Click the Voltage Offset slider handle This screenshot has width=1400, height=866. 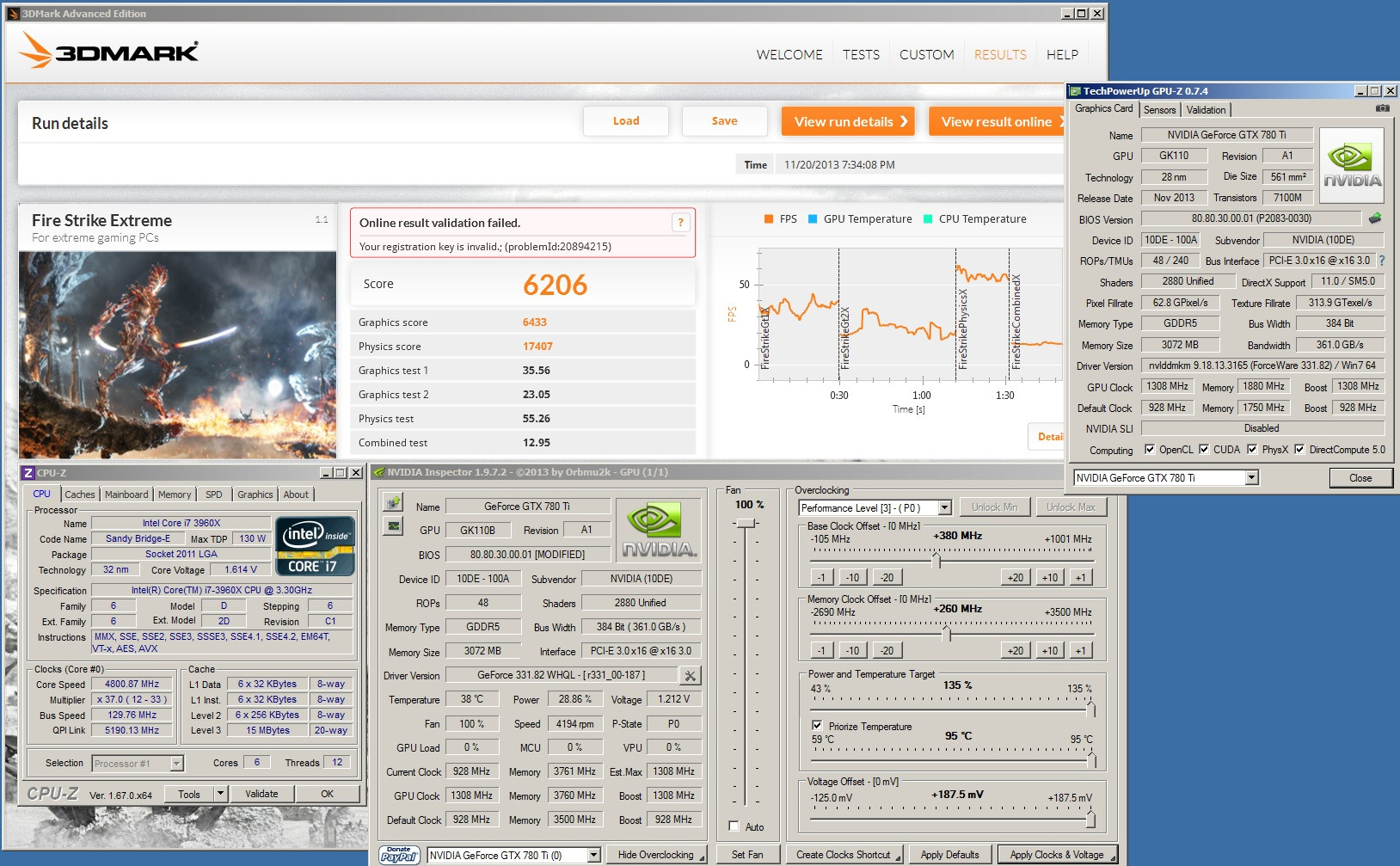click(x=1090, y=819)
